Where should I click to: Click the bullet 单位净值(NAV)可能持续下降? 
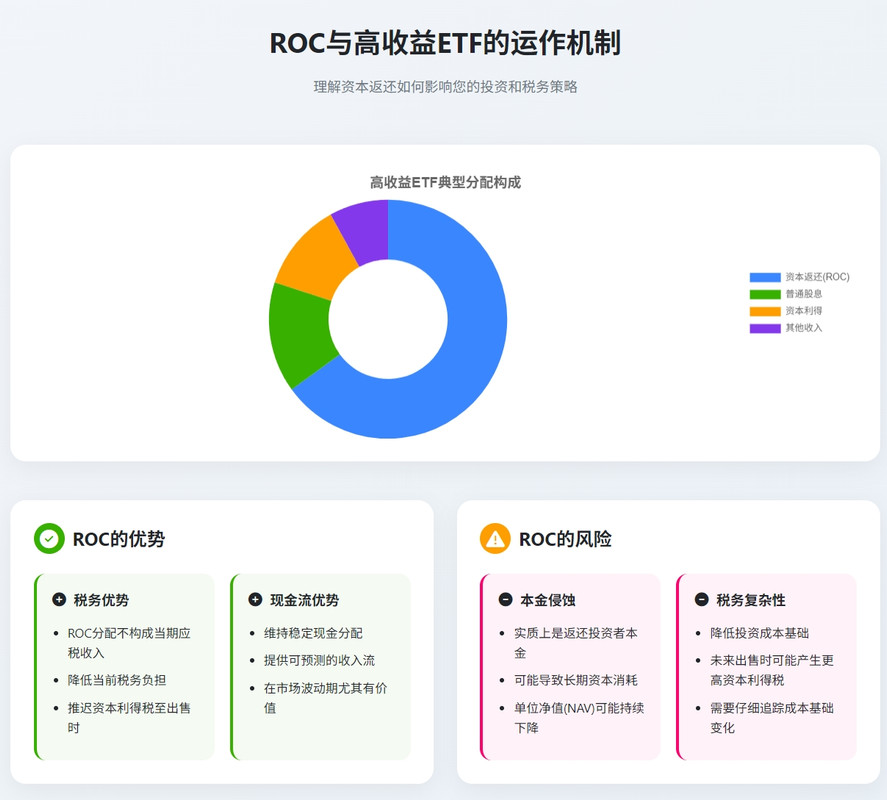(579, 717)
